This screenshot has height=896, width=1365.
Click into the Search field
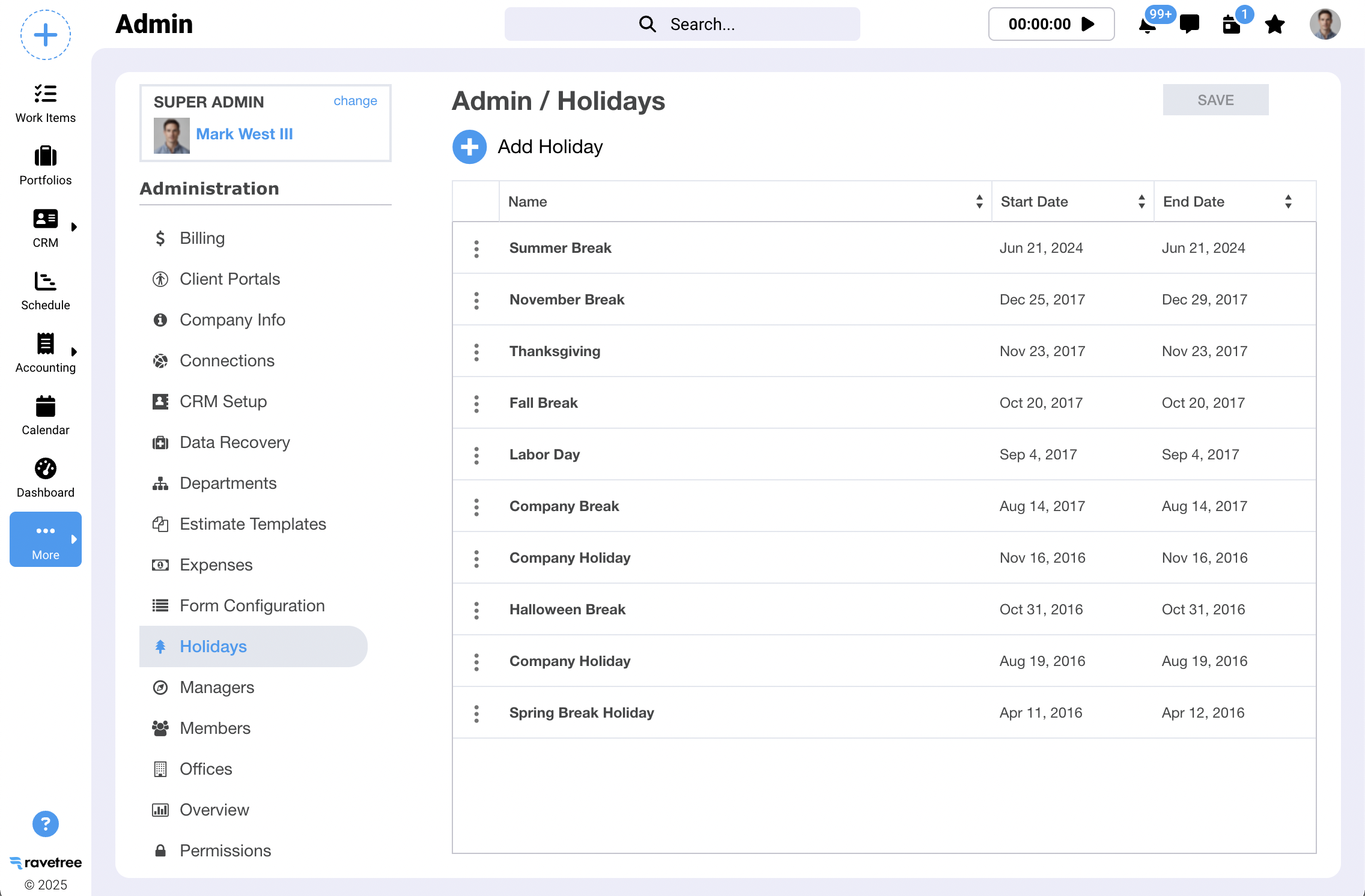click(682, 24)
